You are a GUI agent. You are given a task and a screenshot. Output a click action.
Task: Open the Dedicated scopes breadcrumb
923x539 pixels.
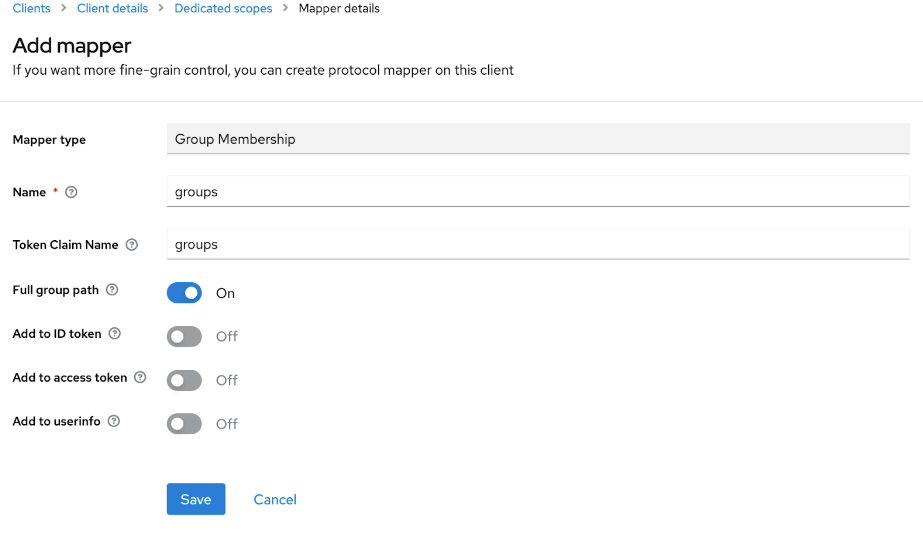(223, 9)
